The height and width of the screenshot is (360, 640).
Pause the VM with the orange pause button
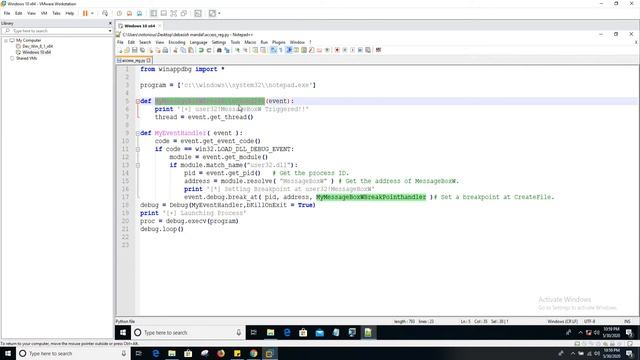coord(85,13)
